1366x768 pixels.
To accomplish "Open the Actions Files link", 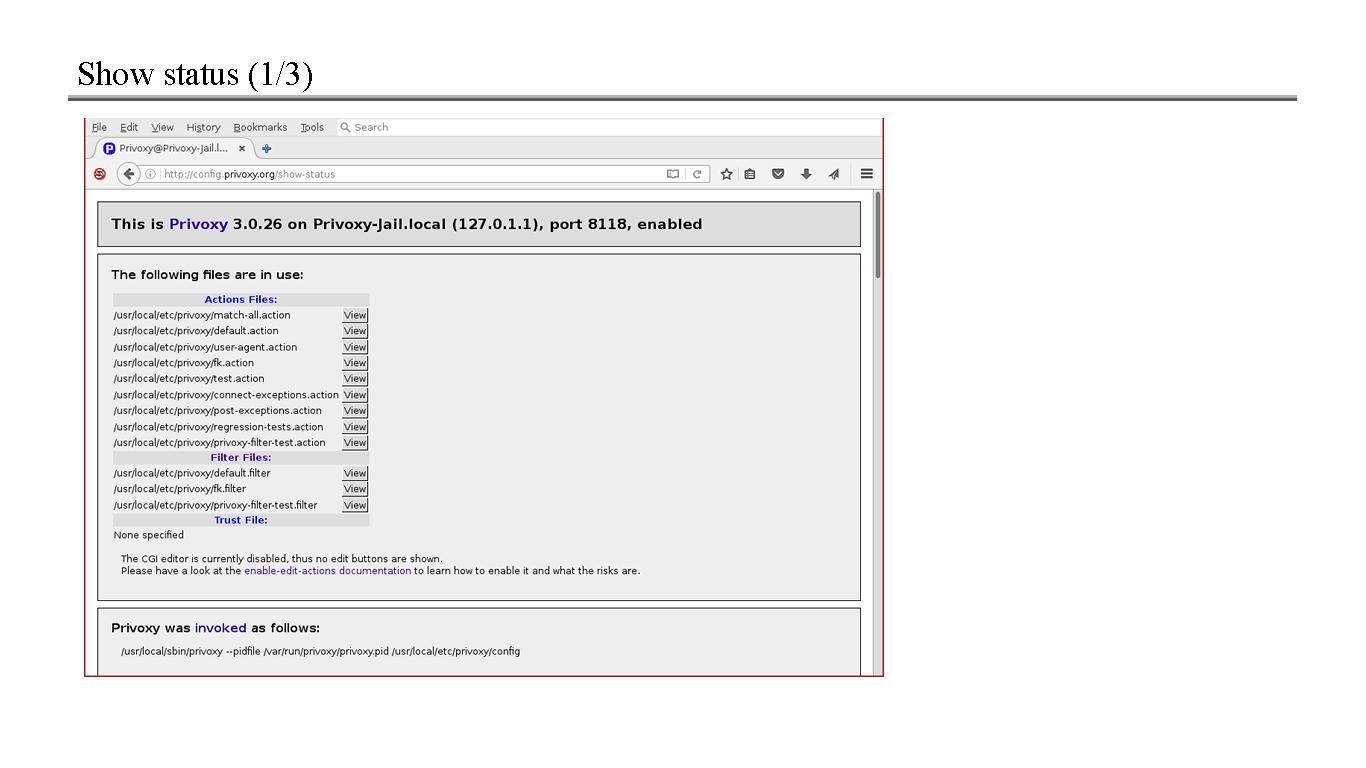I will 241,299.
